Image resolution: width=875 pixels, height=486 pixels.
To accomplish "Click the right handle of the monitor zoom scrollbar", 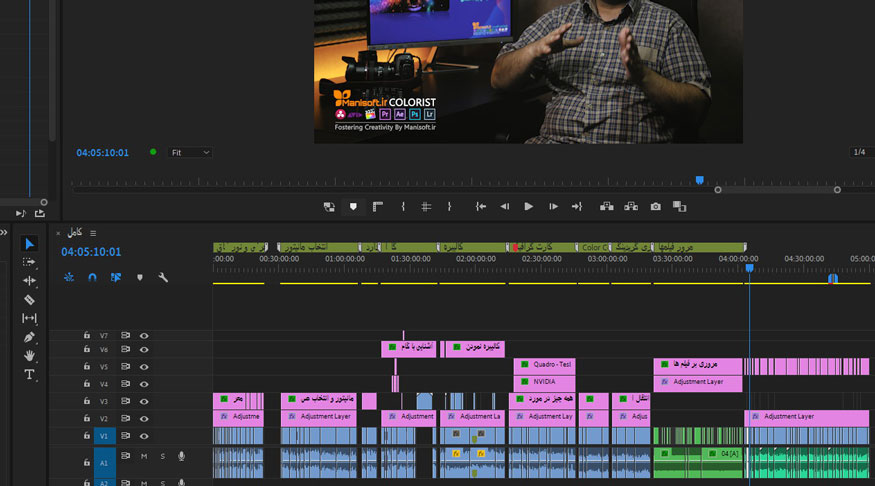I will pos(837,190).
